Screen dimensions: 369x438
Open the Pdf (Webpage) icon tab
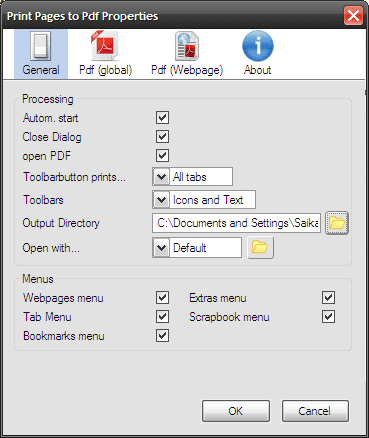tap(187, 54)
